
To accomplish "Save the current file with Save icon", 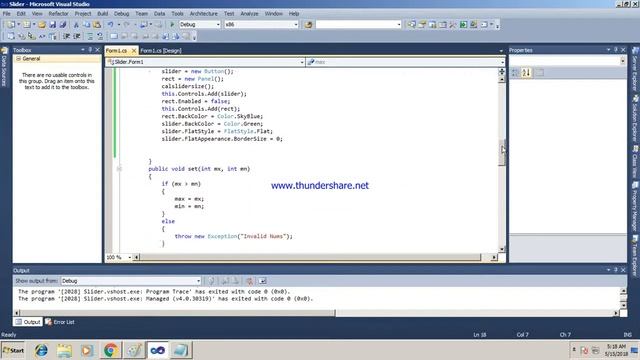I will point(52,24).
